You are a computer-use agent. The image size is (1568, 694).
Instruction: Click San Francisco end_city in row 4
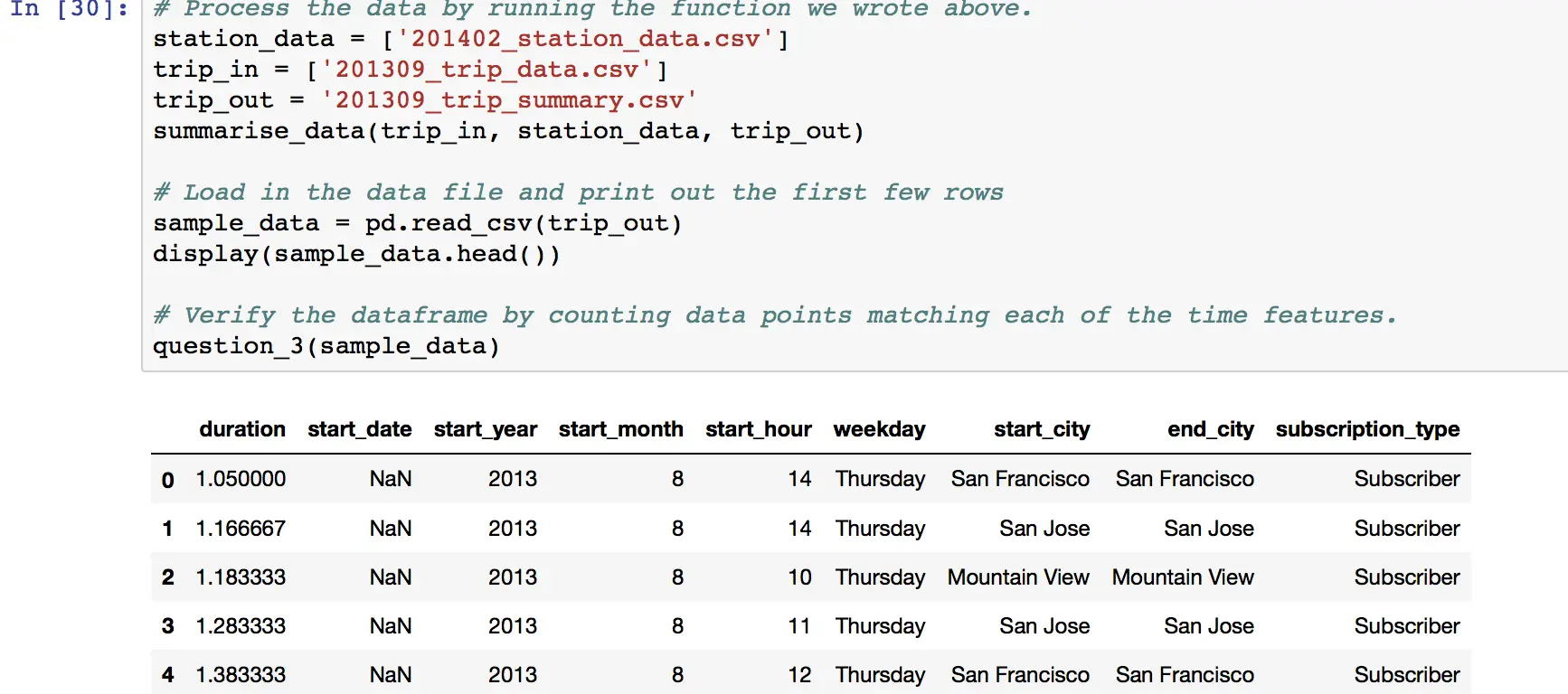coord(1185,675)
